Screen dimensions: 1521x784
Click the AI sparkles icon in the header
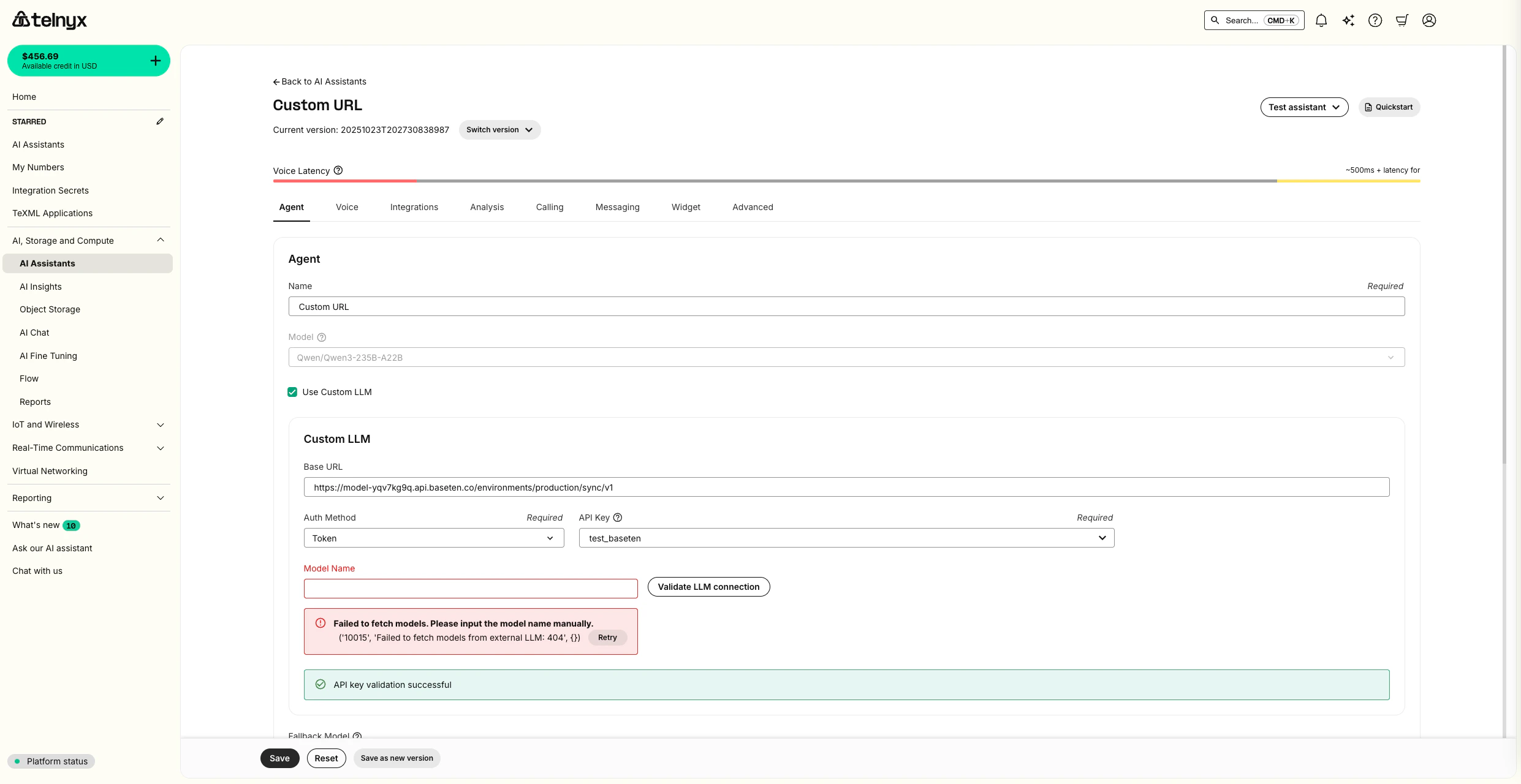tap(1348, 20)
